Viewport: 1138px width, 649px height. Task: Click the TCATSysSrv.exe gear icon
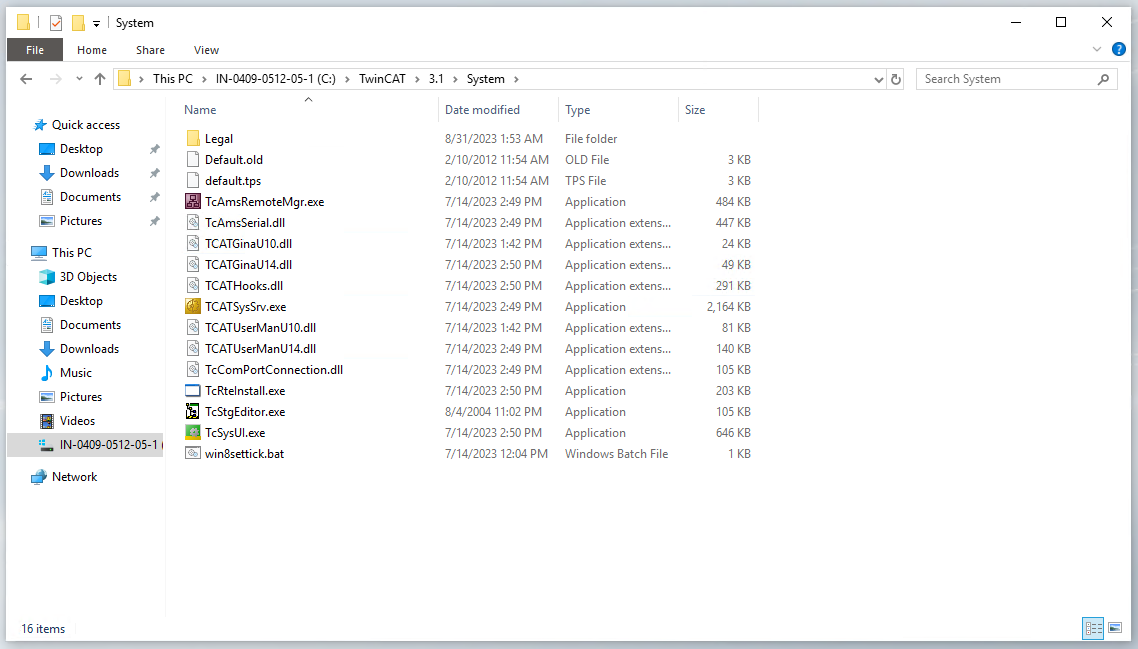192,307
